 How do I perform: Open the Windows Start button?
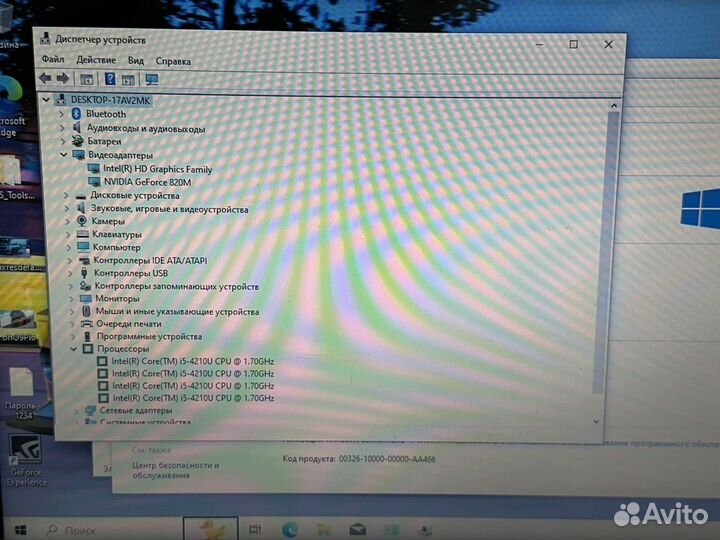point(20,528)
